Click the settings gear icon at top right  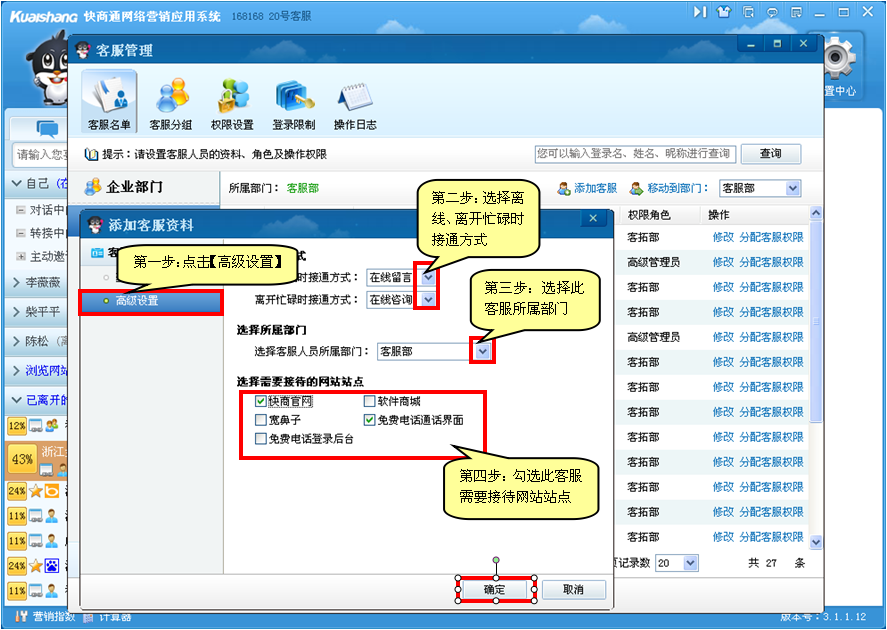[x=841, y=62]
